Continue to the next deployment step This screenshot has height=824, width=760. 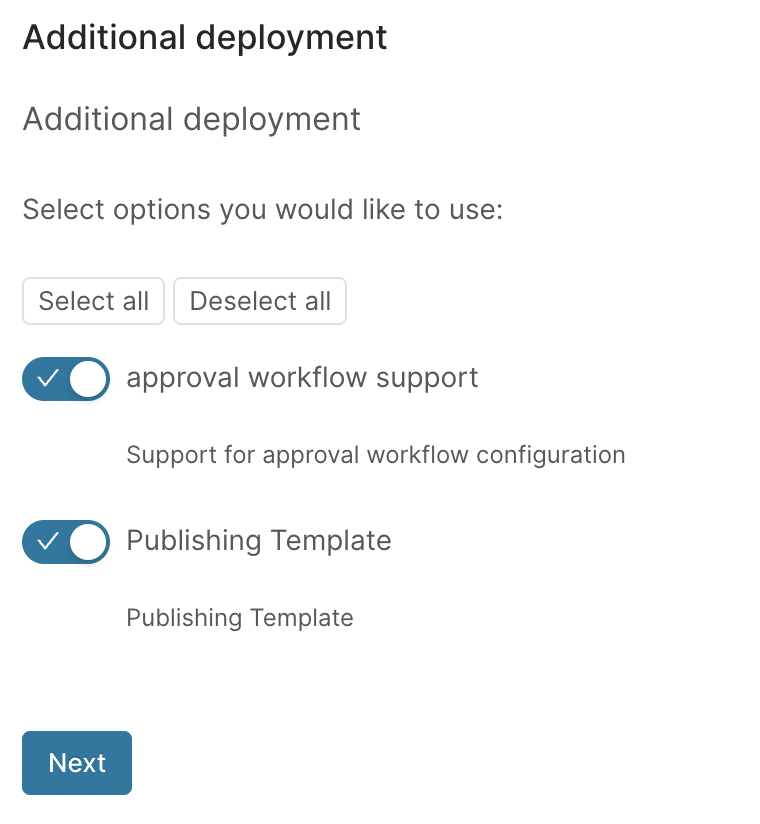tap(77, 763)
